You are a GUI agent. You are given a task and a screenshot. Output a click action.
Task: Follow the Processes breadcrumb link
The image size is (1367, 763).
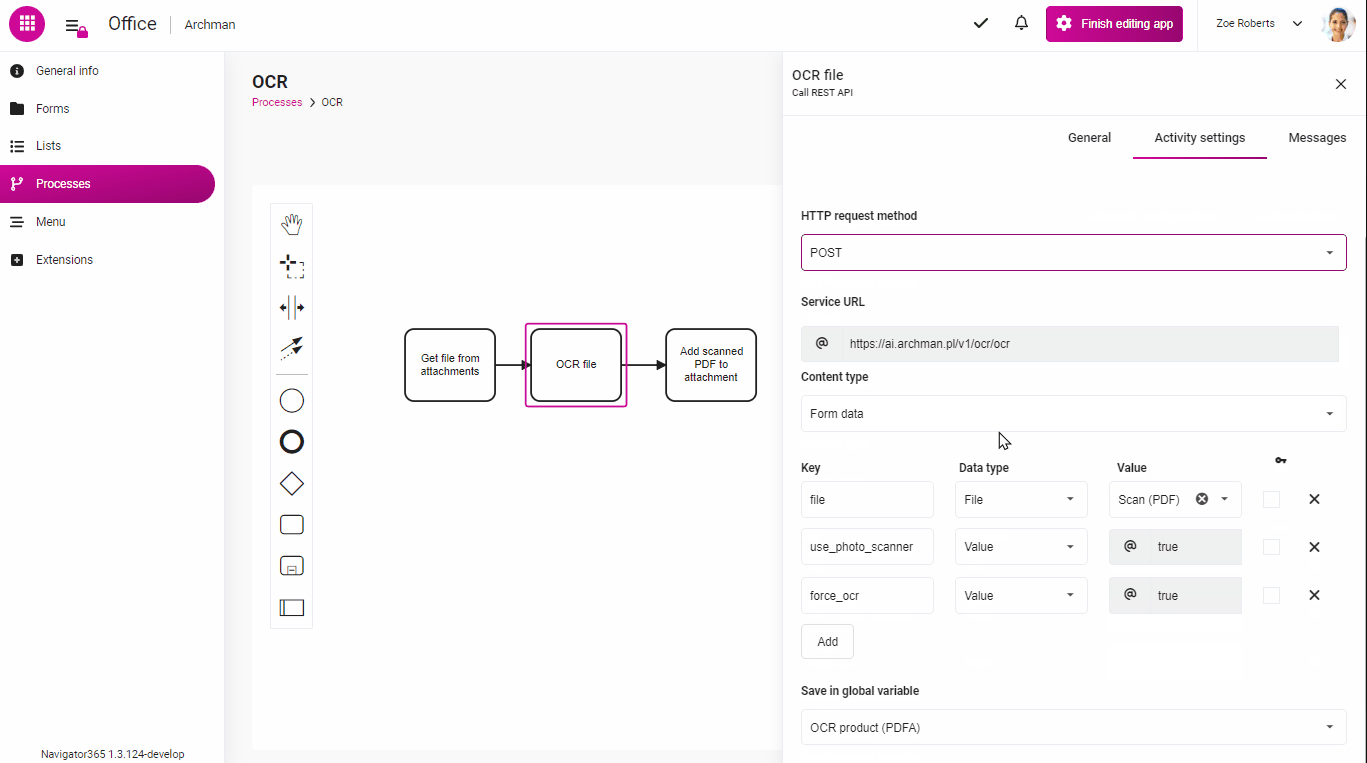(x=277, y=102)
